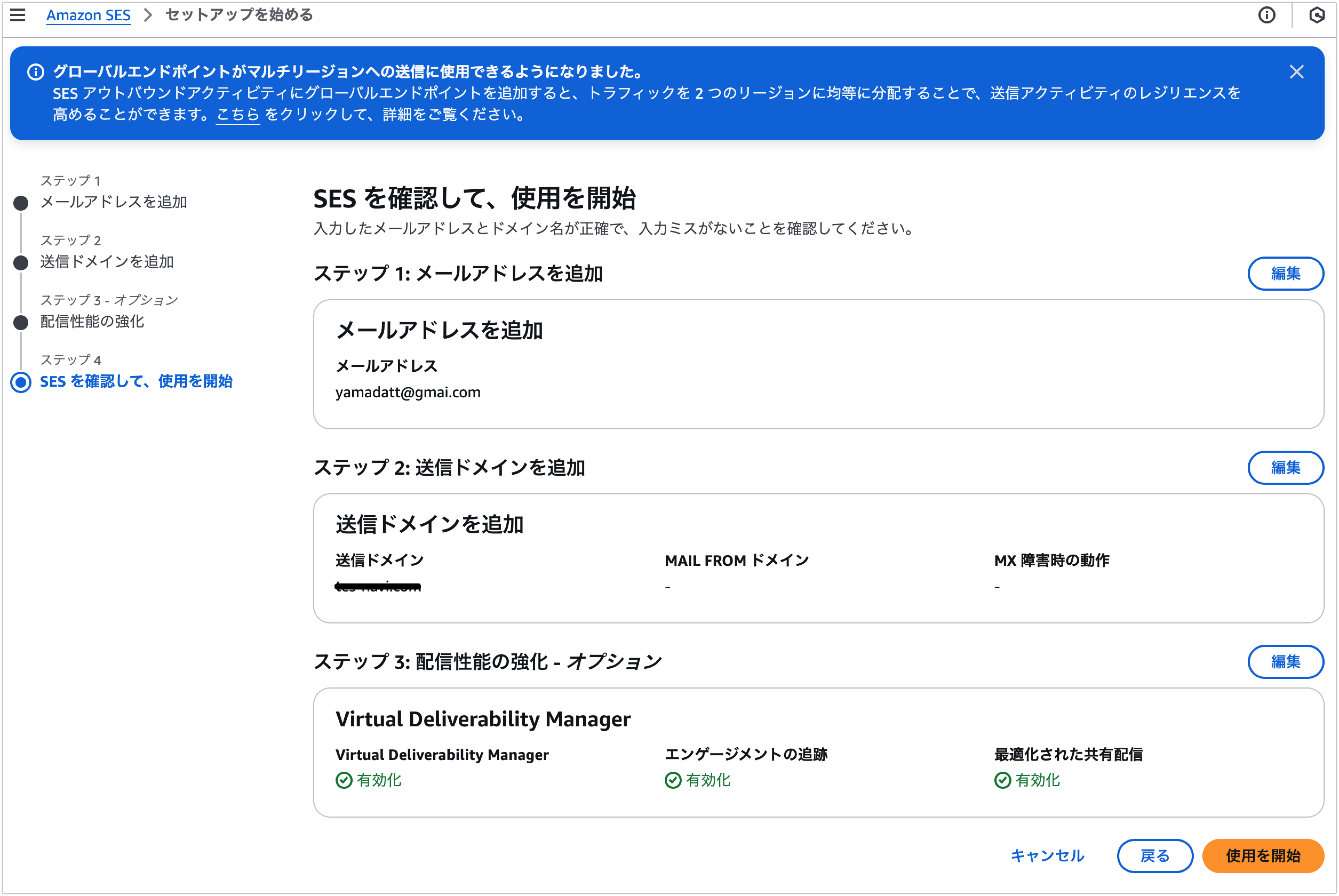Viewport: 1339px width, 896px height.
Task: Click the Virtual Deliverability Manager 有効化 check icon
Action: click(344, 780)
